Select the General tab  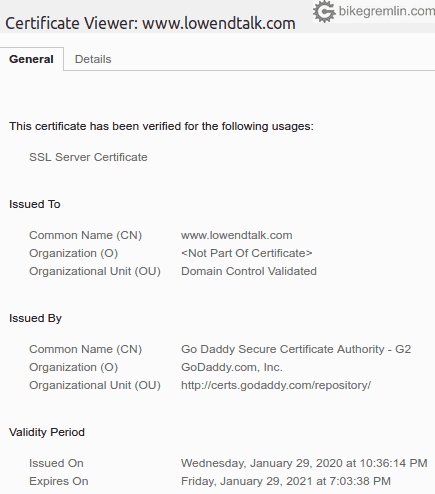coord(31,59)
